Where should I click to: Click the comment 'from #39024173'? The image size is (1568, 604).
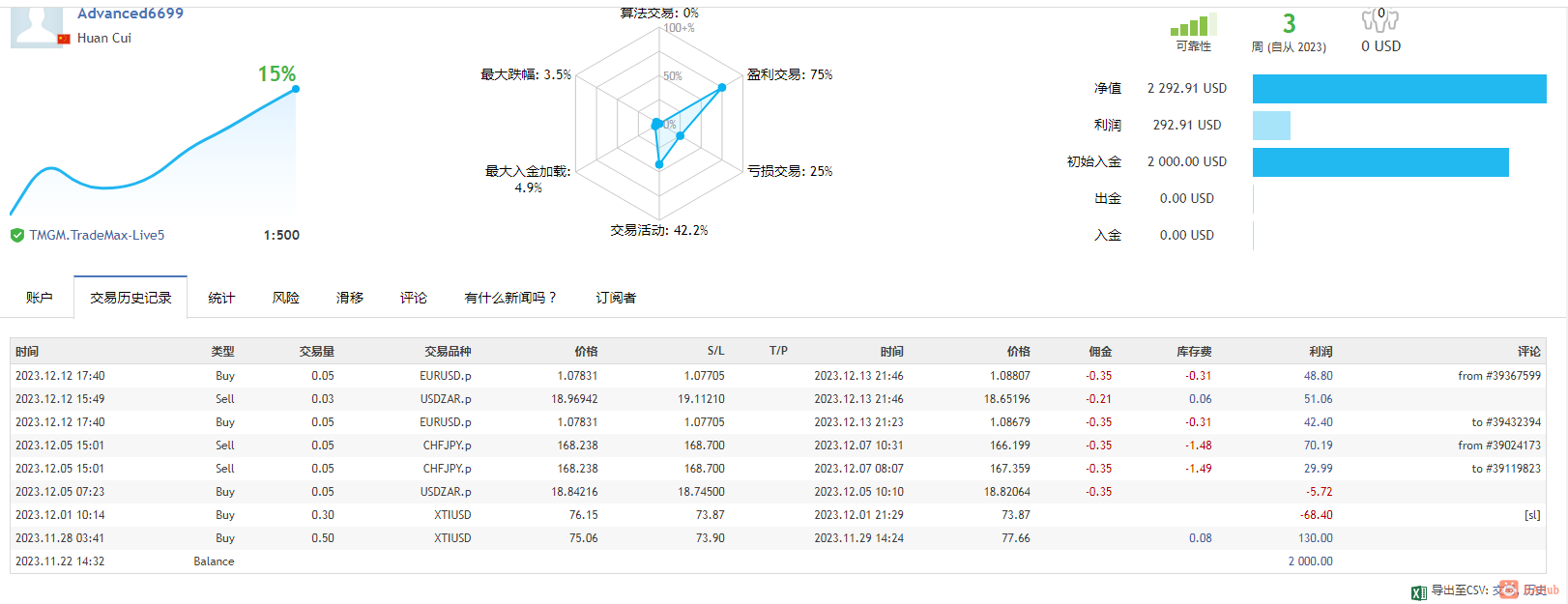(x=1499, y=446)
